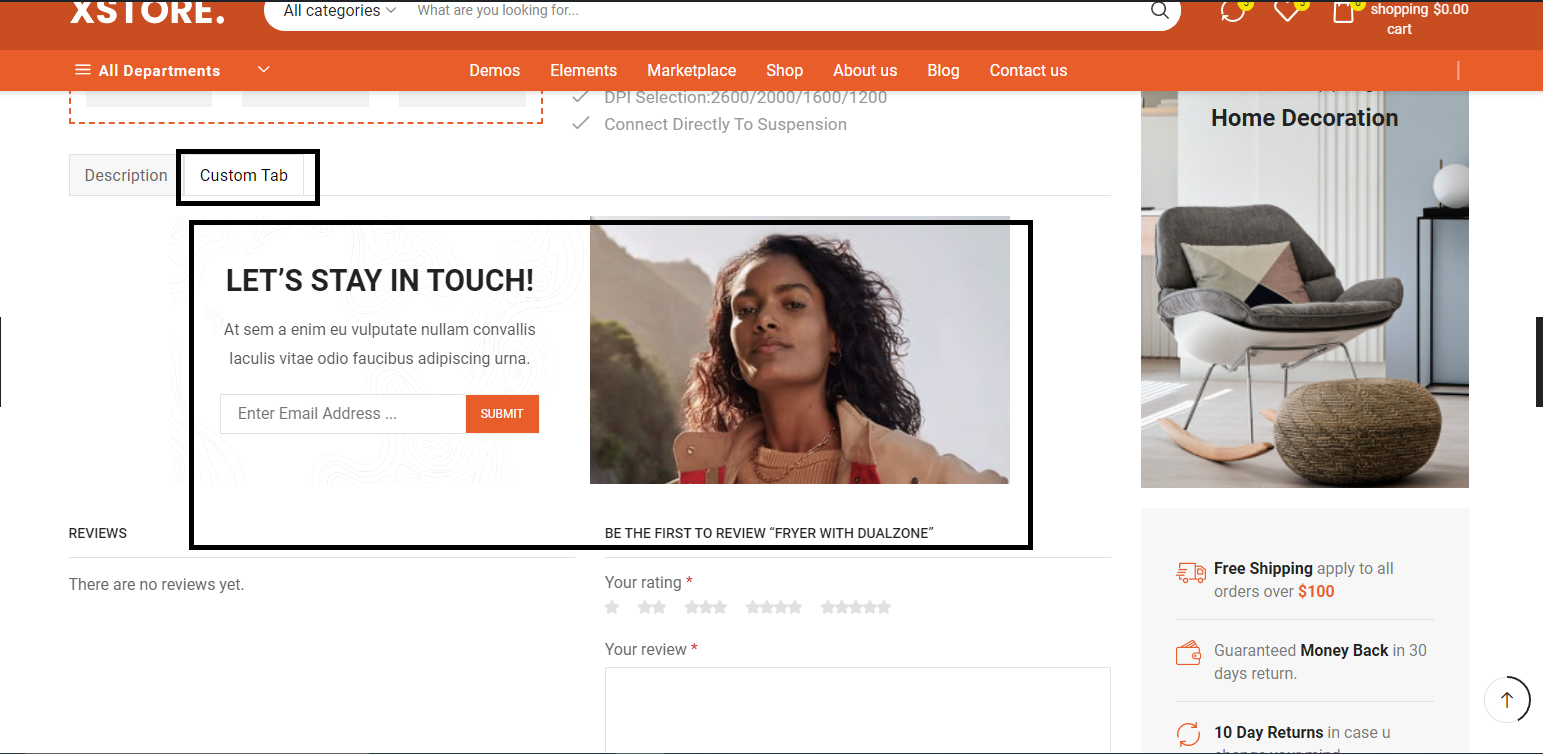
Task: Click the Money Back wallet icon
Action: point(1189,654)
